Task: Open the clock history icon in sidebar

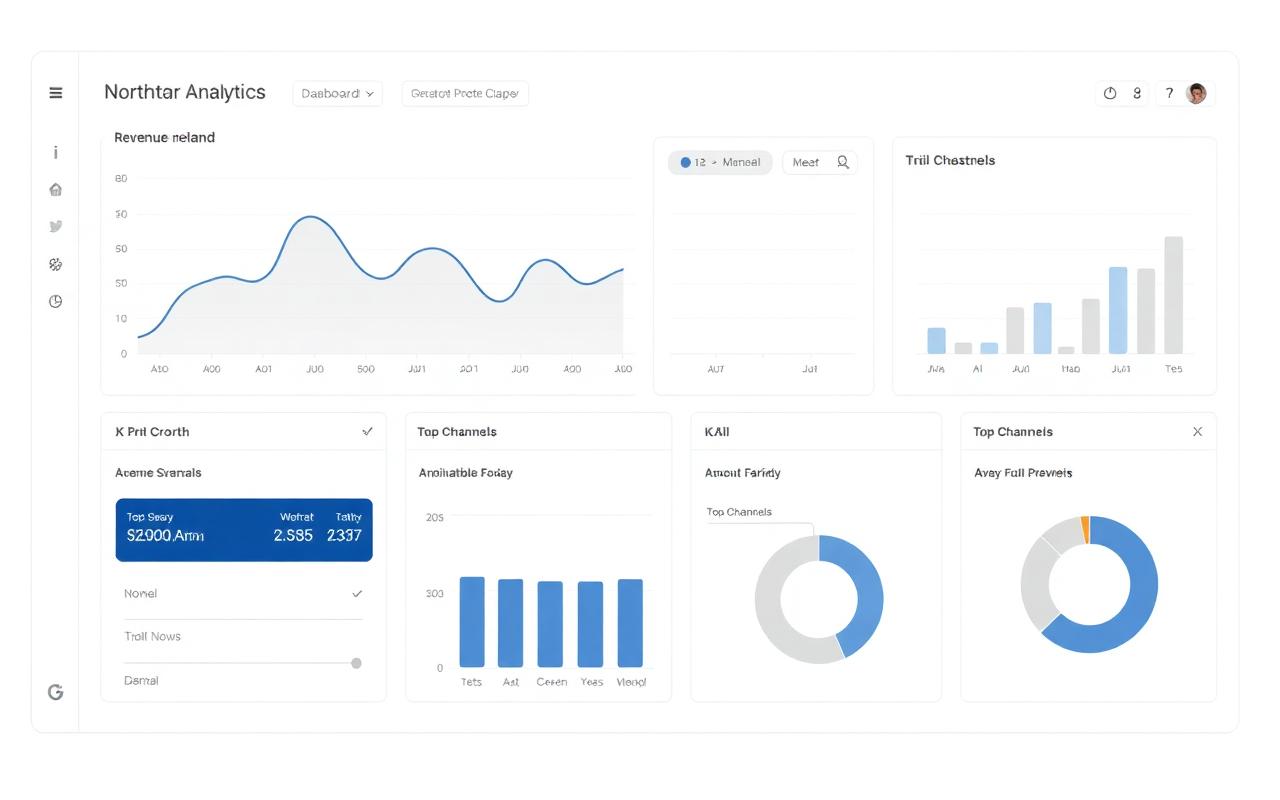Action: (56, 301)
